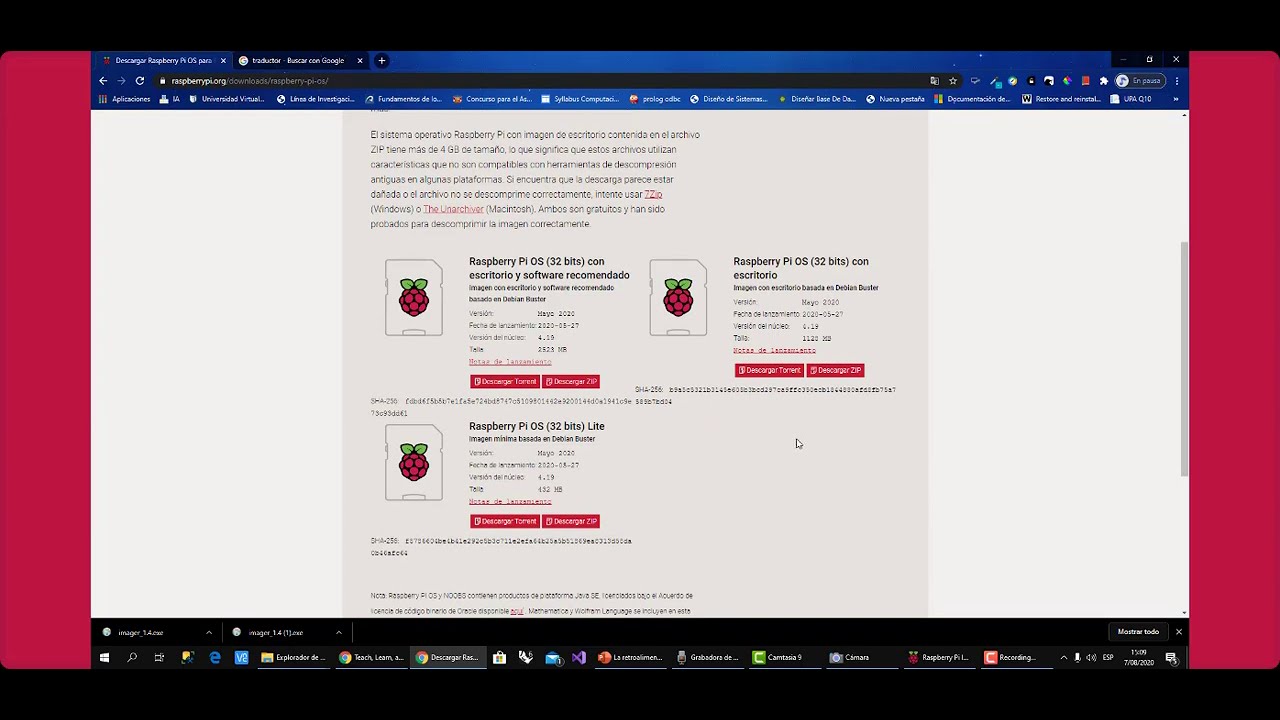
Task: Open the Cámara app on taskbar
Action: click(862, 658)
